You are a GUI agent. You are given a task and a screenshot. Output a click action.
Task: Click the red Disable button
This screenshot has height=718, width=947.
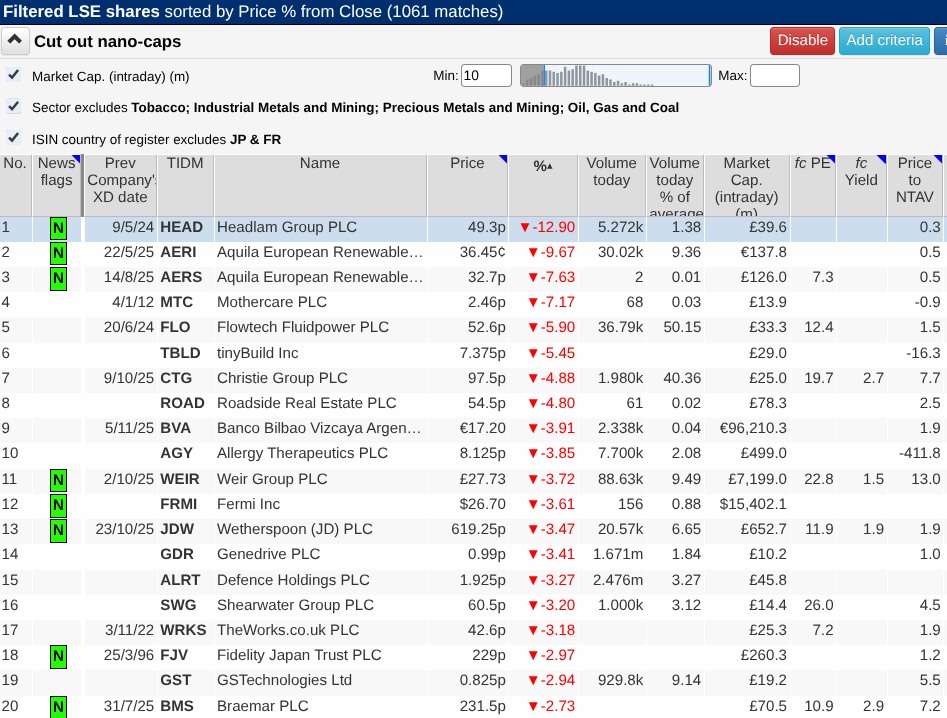coord(802,40)
